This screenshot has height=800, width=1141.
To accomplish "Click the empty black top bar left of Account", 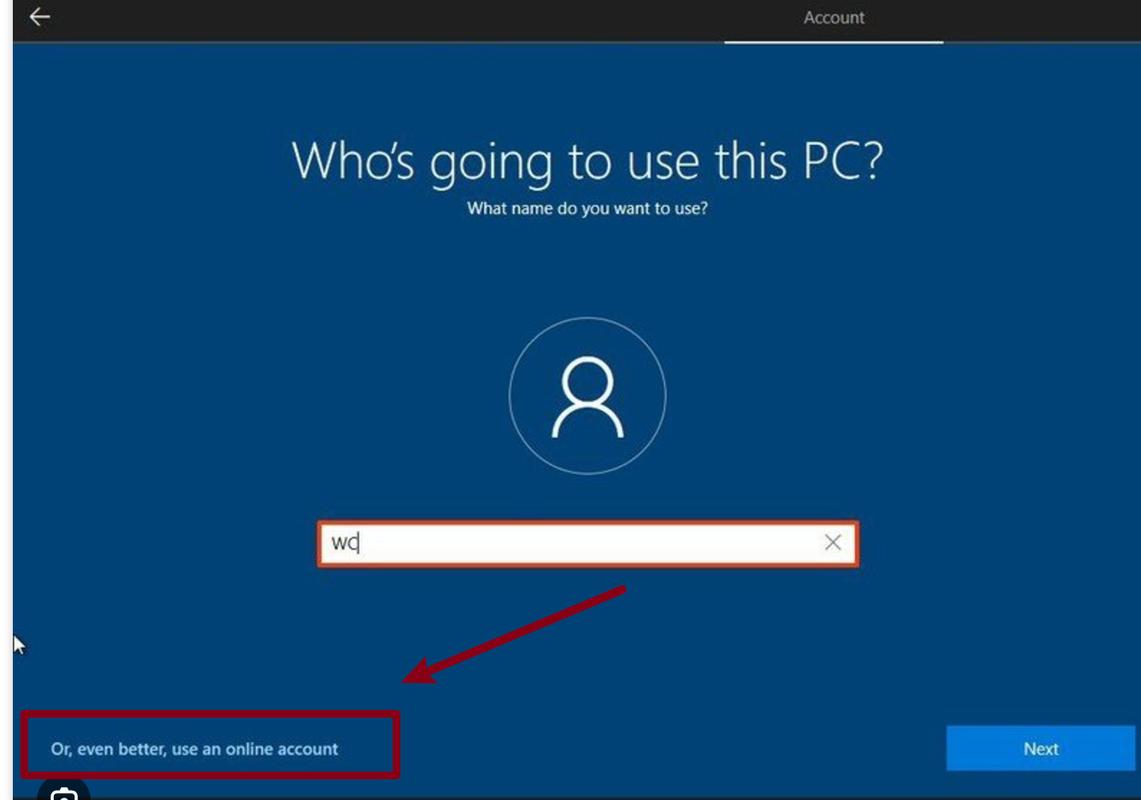I will pyautogui.click(x=400, y=18).
